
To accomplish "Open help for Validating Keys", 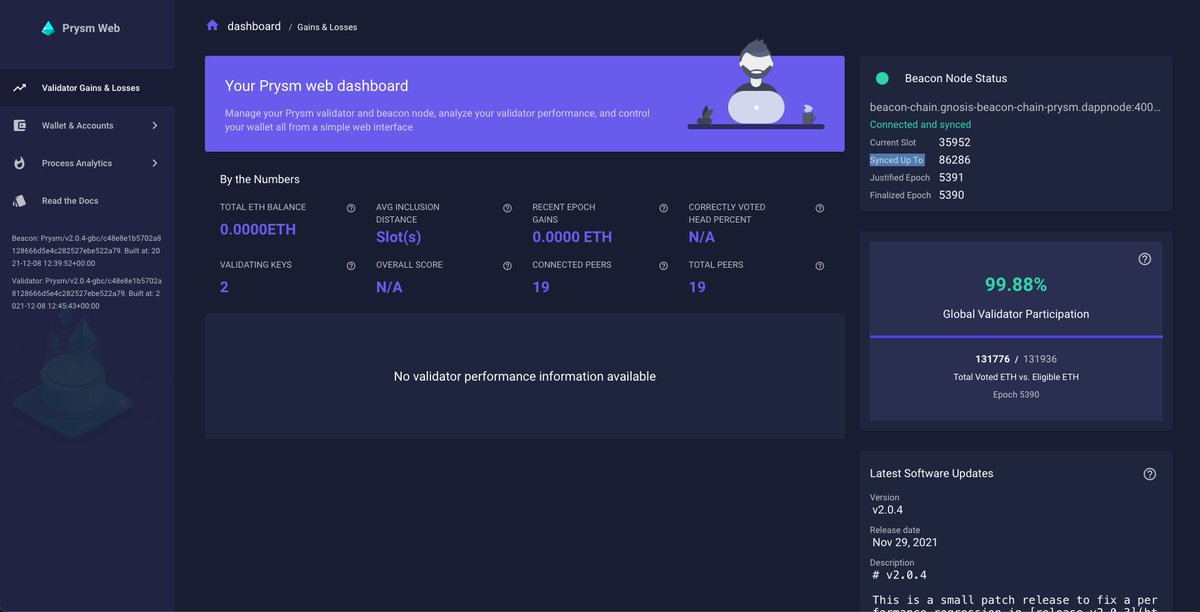I will [351, 266].
